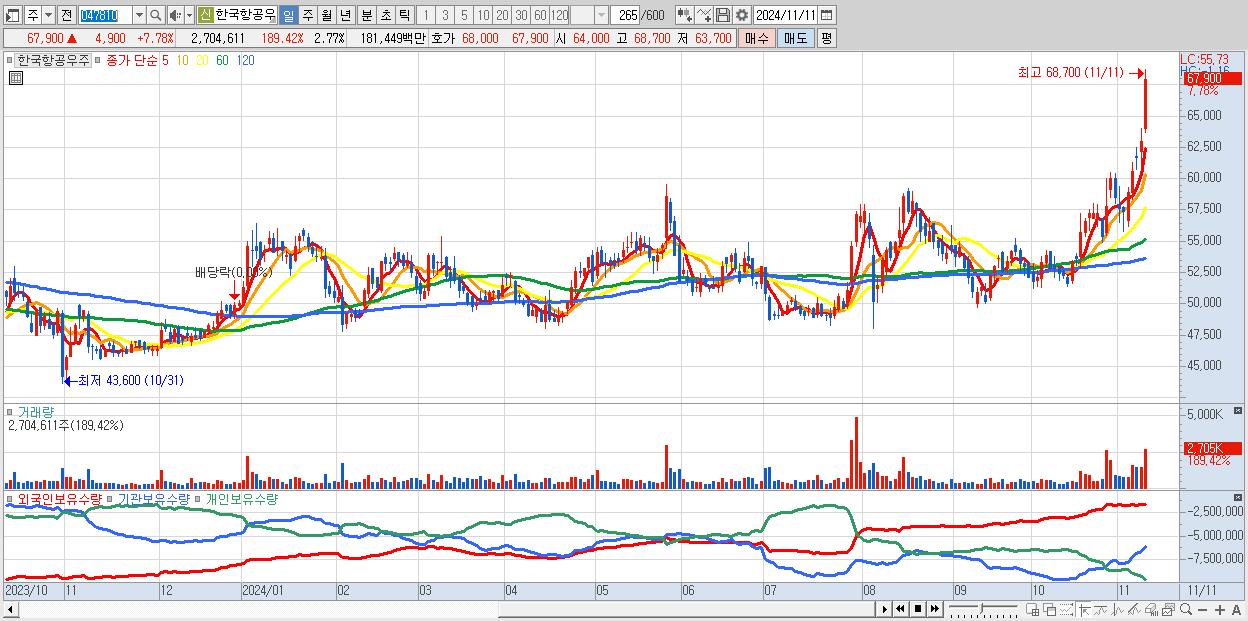1248x621 pixels.
Task: Click the blue 매도 sell button
Action: [x=796, y=38]
